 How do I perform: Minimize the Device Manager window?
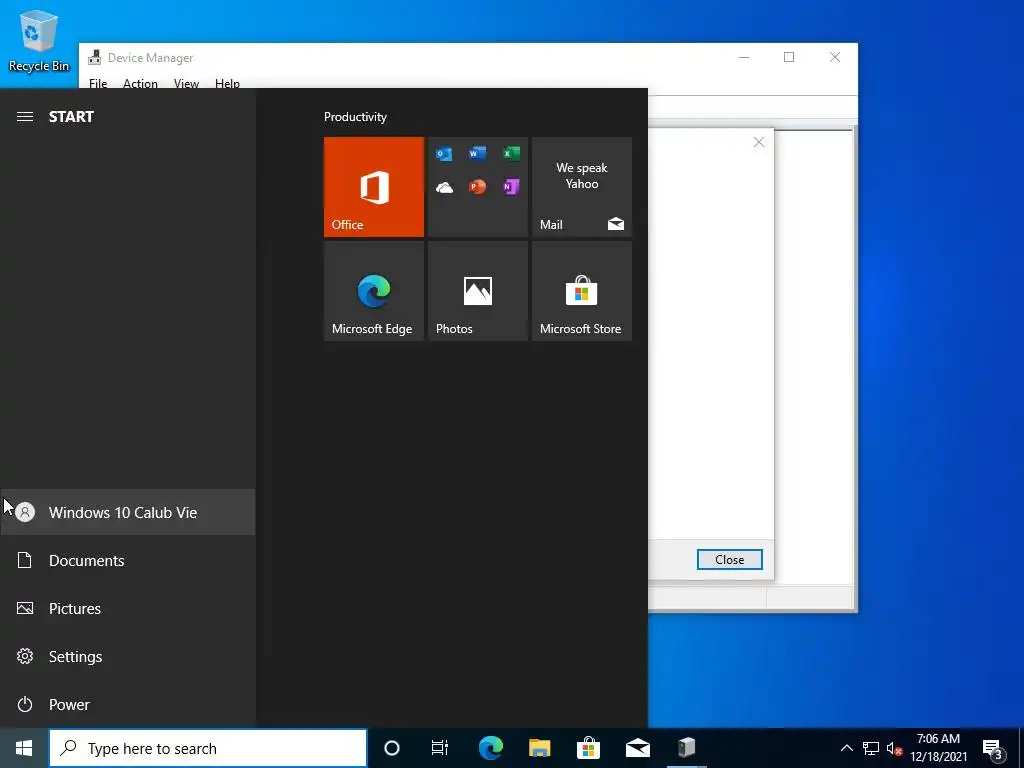tap(744, 57)
